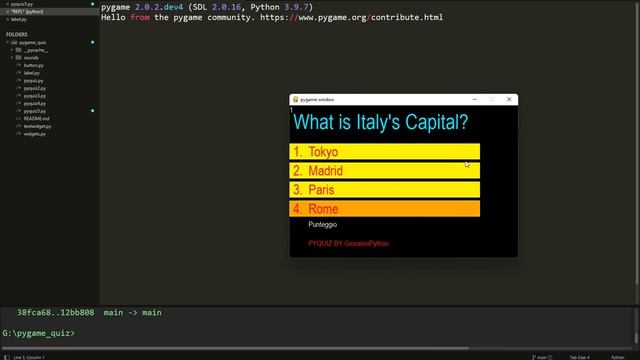This screenshot has height=360, width=640.
Task: Open pyquiz.py from the folder tree
Action: point(33,81)
